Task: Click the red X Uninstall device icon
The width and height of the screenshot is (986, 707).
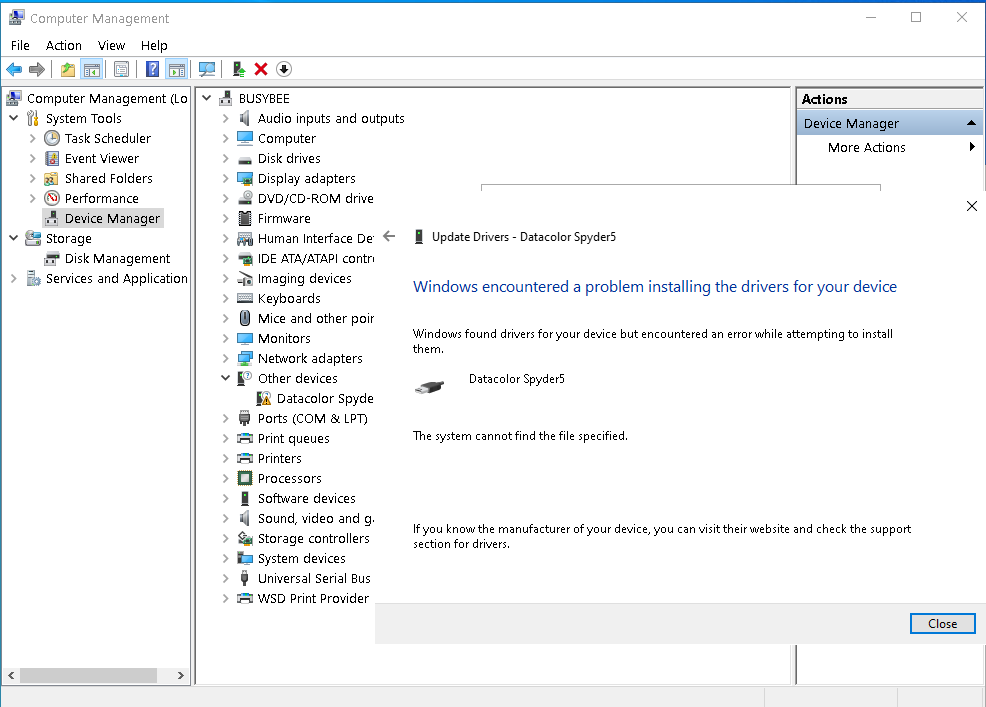Action: pyautogui.click(x=261, y=69)
